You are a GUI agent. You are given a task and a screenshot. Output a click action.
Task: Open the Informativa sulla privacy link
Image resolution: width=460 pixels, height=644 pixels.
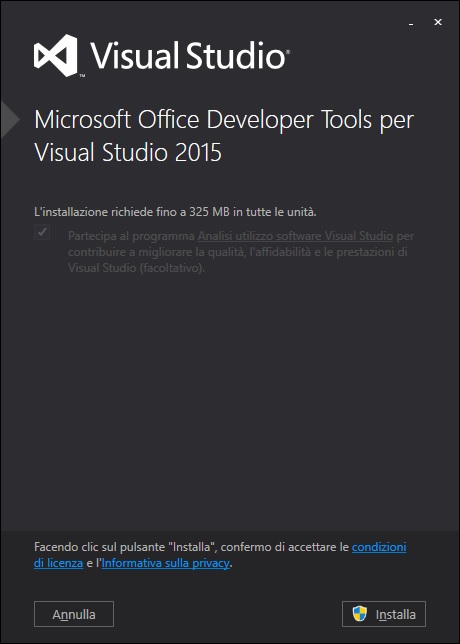pos(166,563)
